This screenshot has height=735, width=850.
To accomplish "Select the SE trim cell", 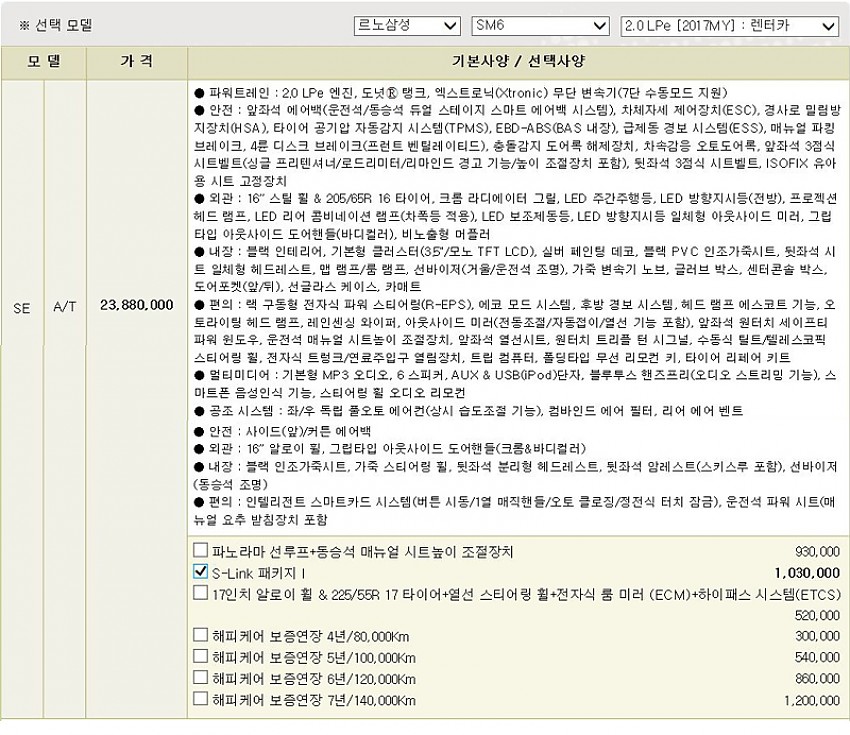I will 22,310.
